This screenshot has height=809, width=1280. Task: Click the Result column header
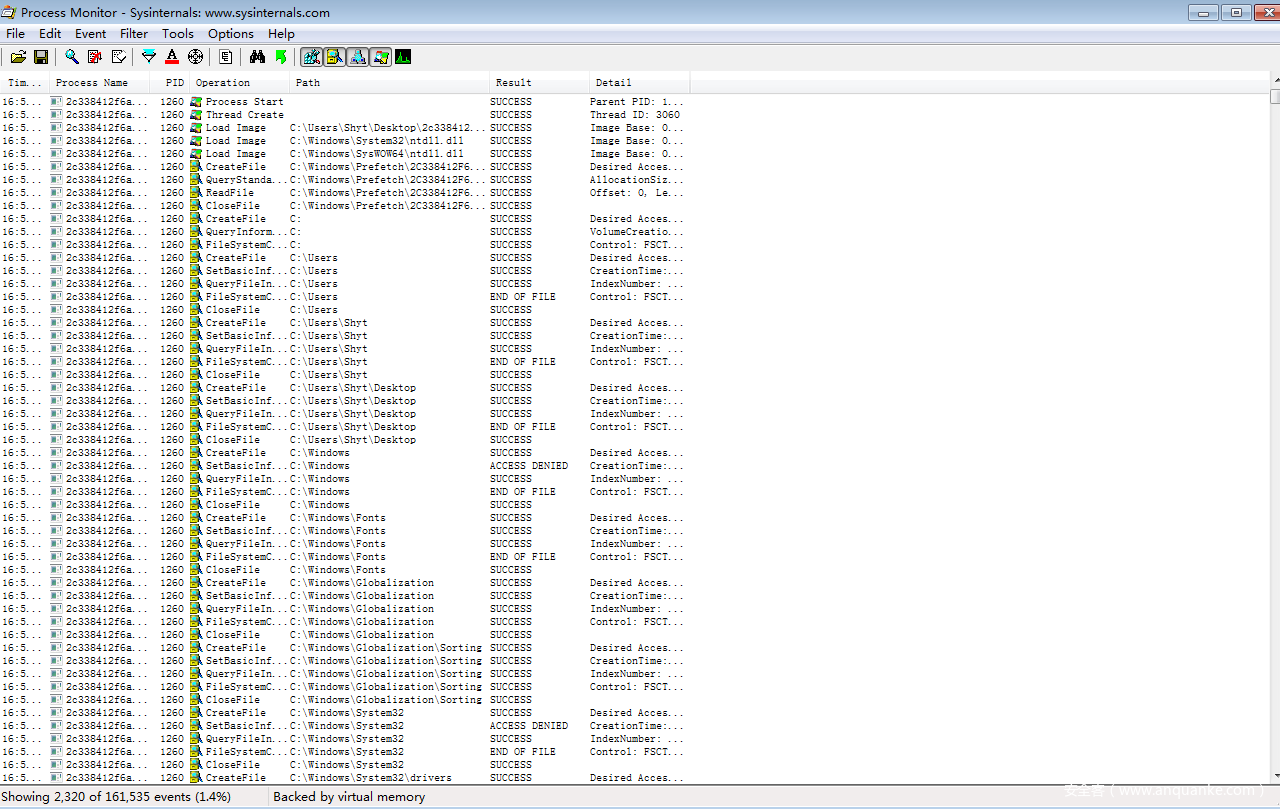tap(514, 83)
